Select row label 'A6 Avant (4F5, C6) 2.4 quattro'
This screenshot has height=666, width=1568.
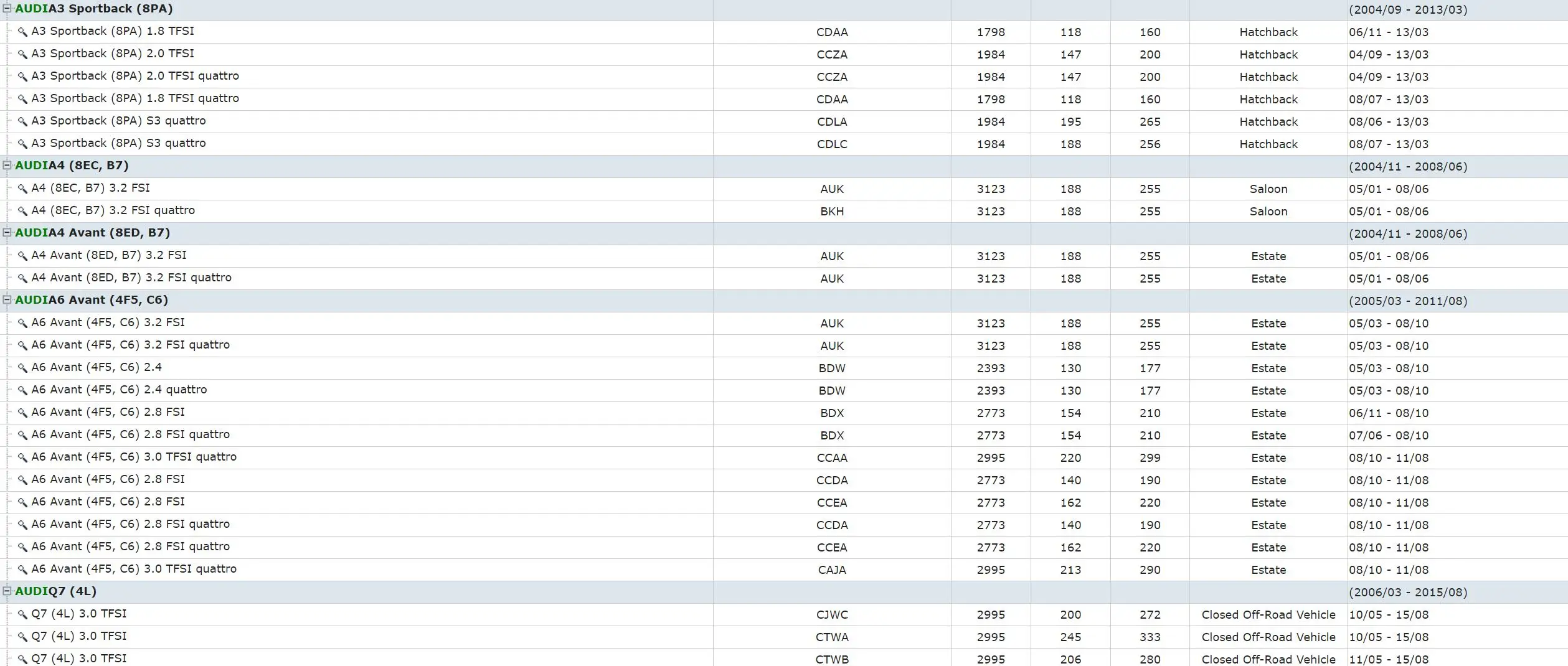pos(119,390)
